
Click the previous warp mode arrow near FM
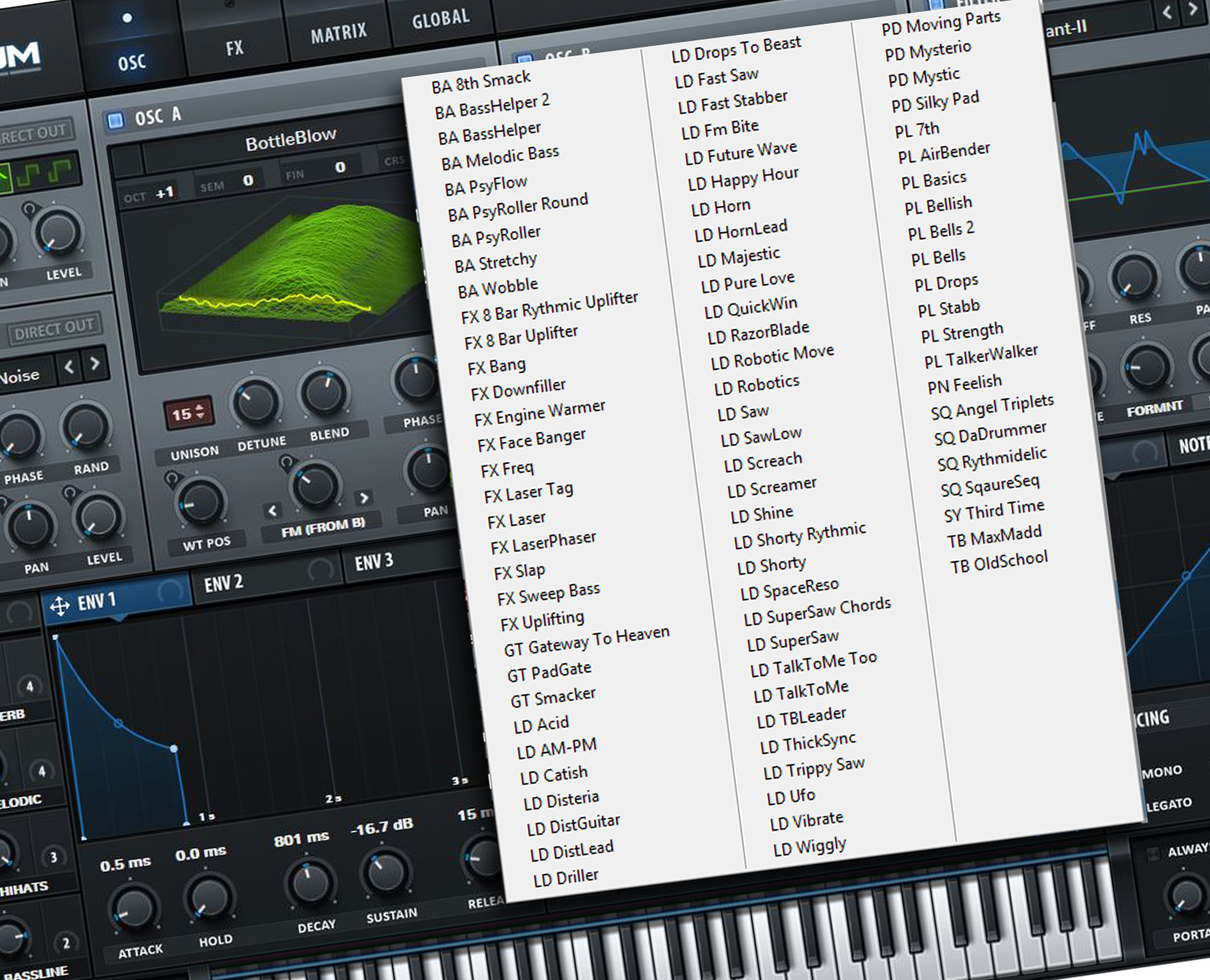(x=273, y=511)
